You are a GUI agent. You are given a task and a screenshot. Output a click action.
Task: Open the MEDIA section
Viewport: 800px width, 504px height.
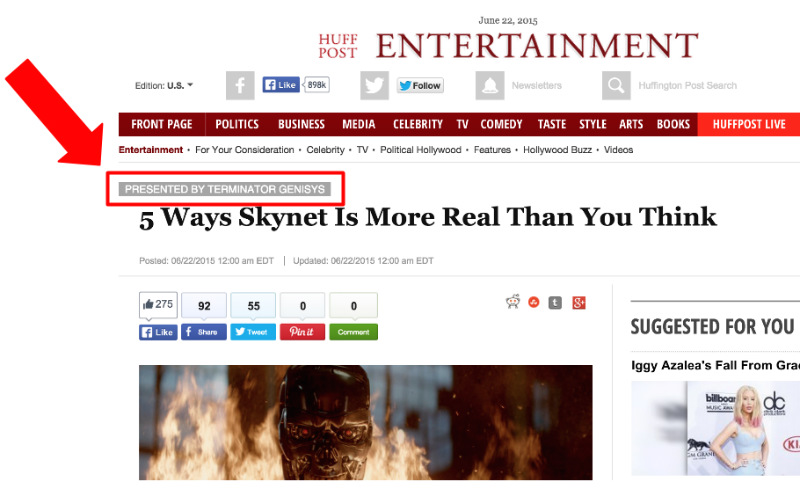(x=359, y=124)
